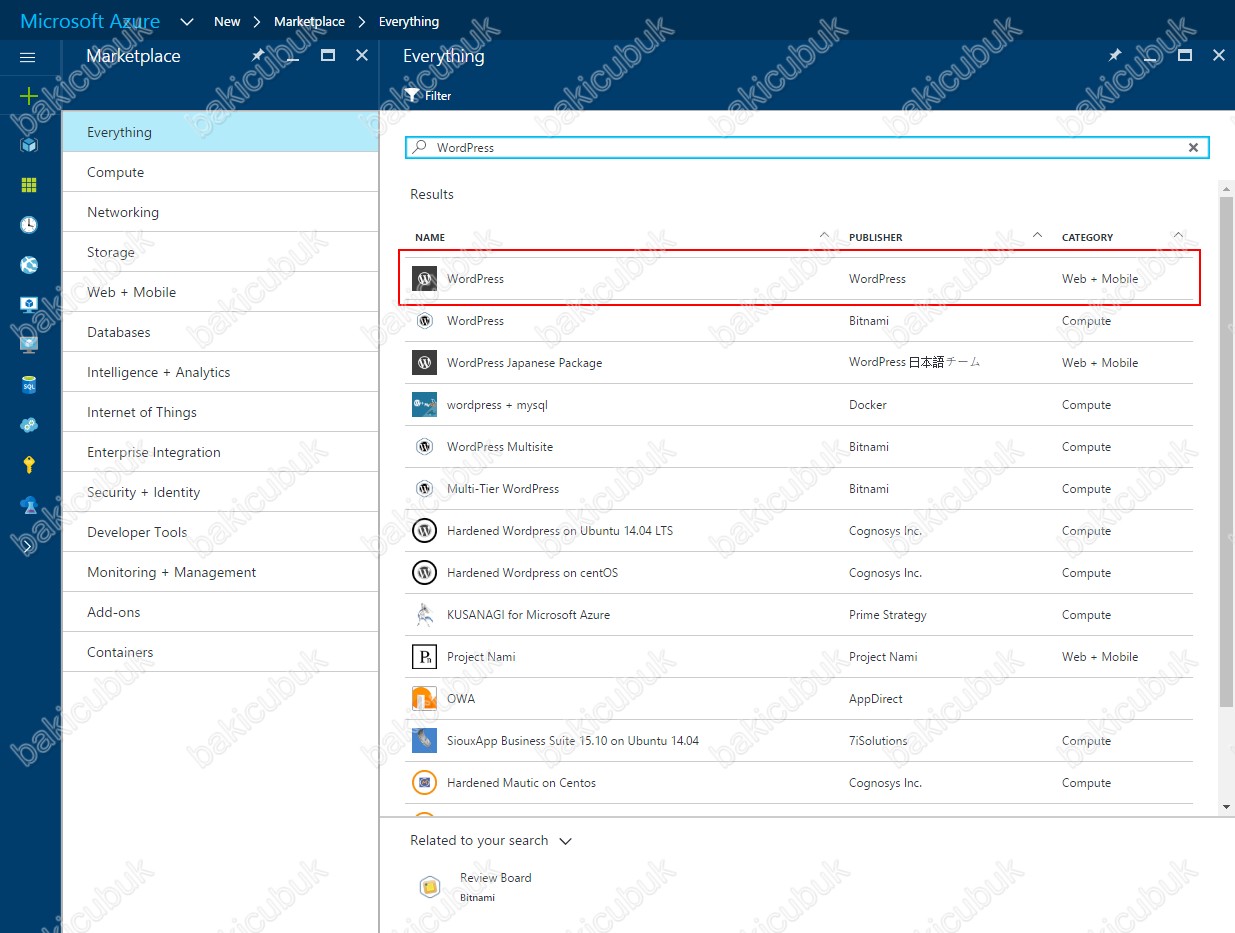Click the OWA orange icon
The image size is (1235, 933).
[425, 699]
